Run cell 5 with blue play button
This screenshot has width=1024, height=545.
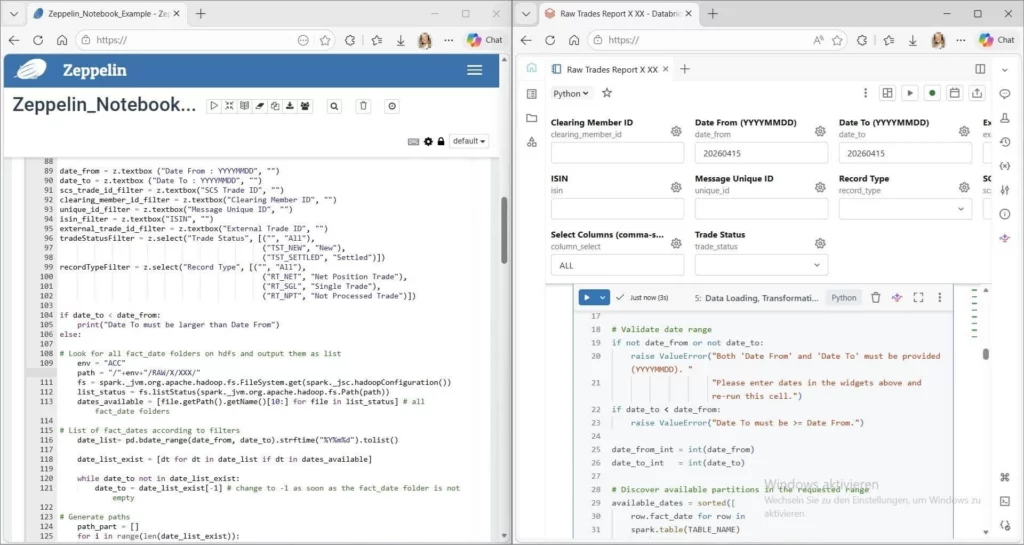point(587,298)
